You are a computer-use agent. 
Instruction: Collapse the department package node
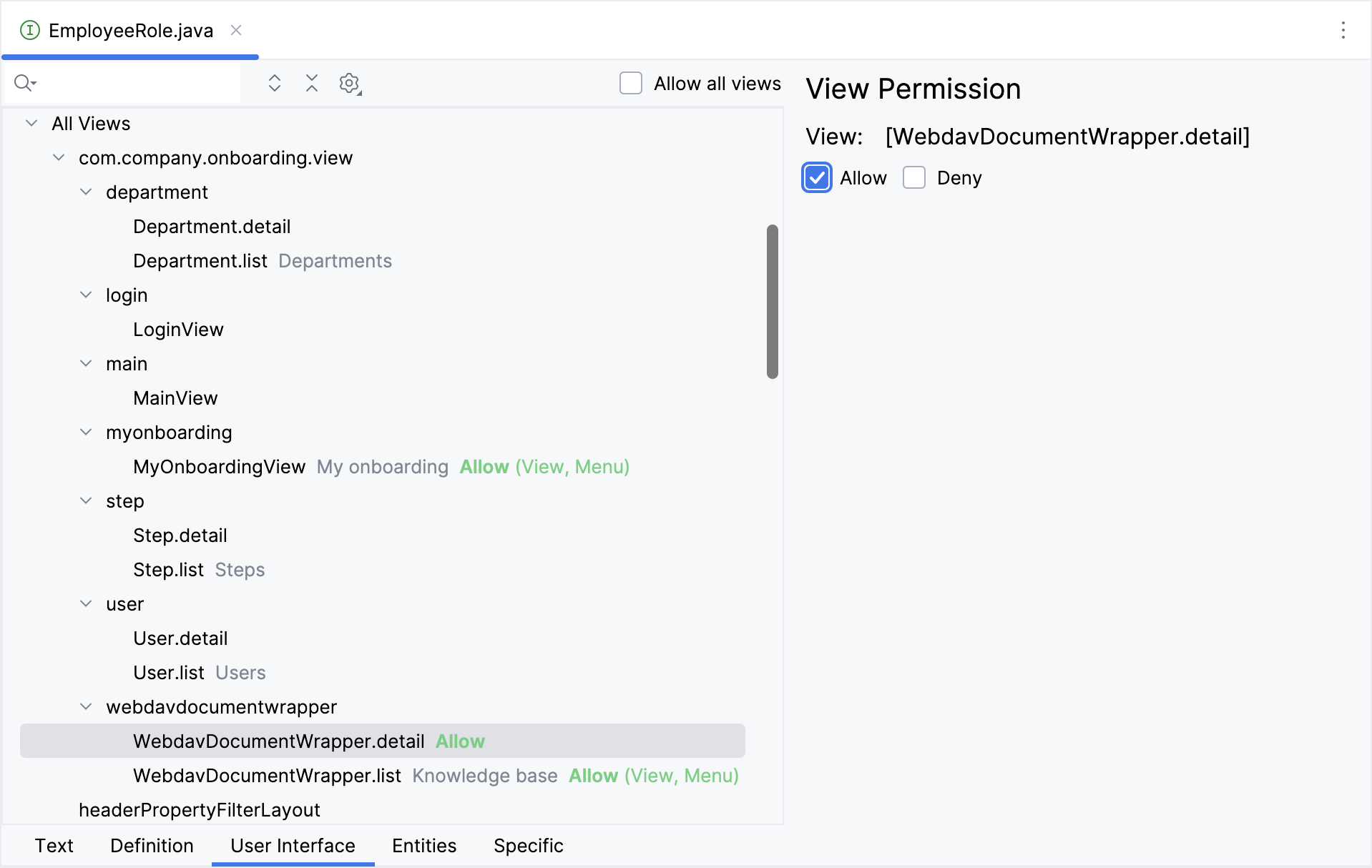(x=86, y=192)
